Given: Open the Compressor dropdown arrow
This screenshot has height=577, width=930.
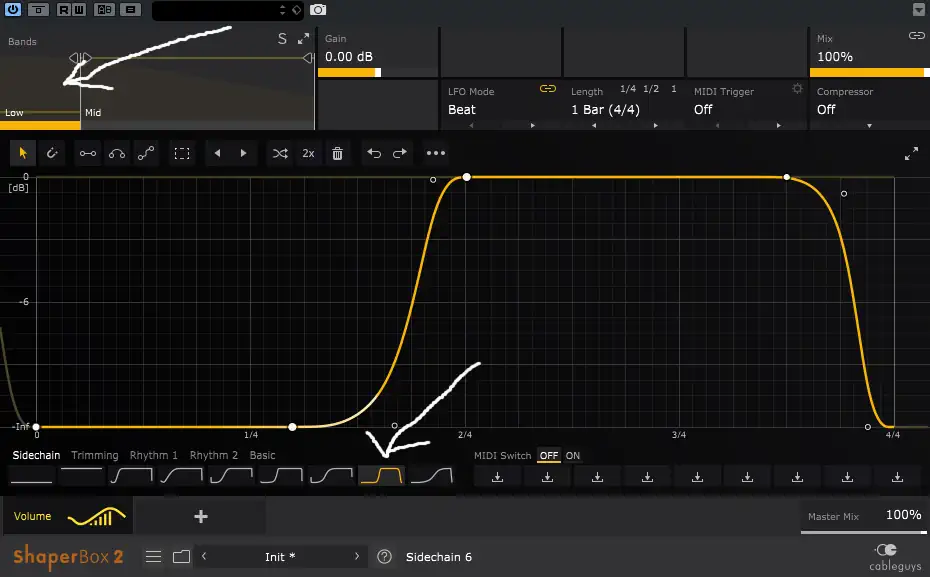Looking at the screenshot, I should point(870,126).
